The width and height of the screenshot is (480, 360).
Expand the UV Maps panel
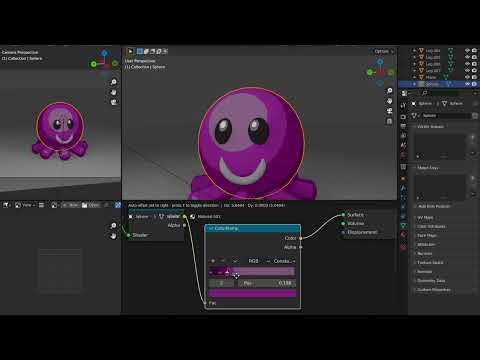pos(425,217)
